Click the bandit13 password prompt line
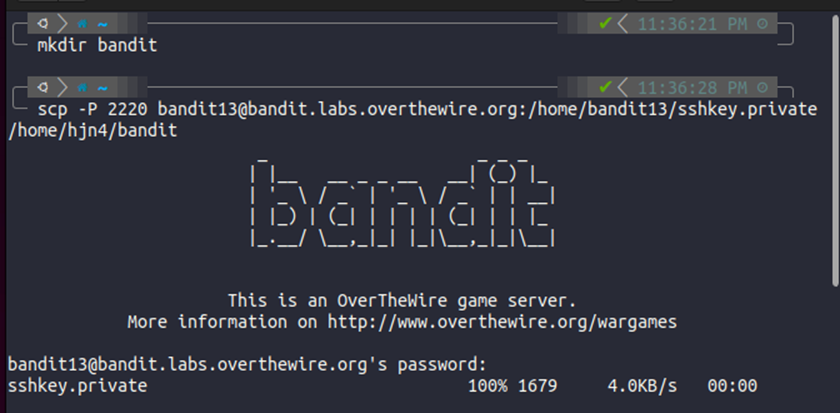The width and height of the screenshot is (840, 413). (x=247, y=365)
